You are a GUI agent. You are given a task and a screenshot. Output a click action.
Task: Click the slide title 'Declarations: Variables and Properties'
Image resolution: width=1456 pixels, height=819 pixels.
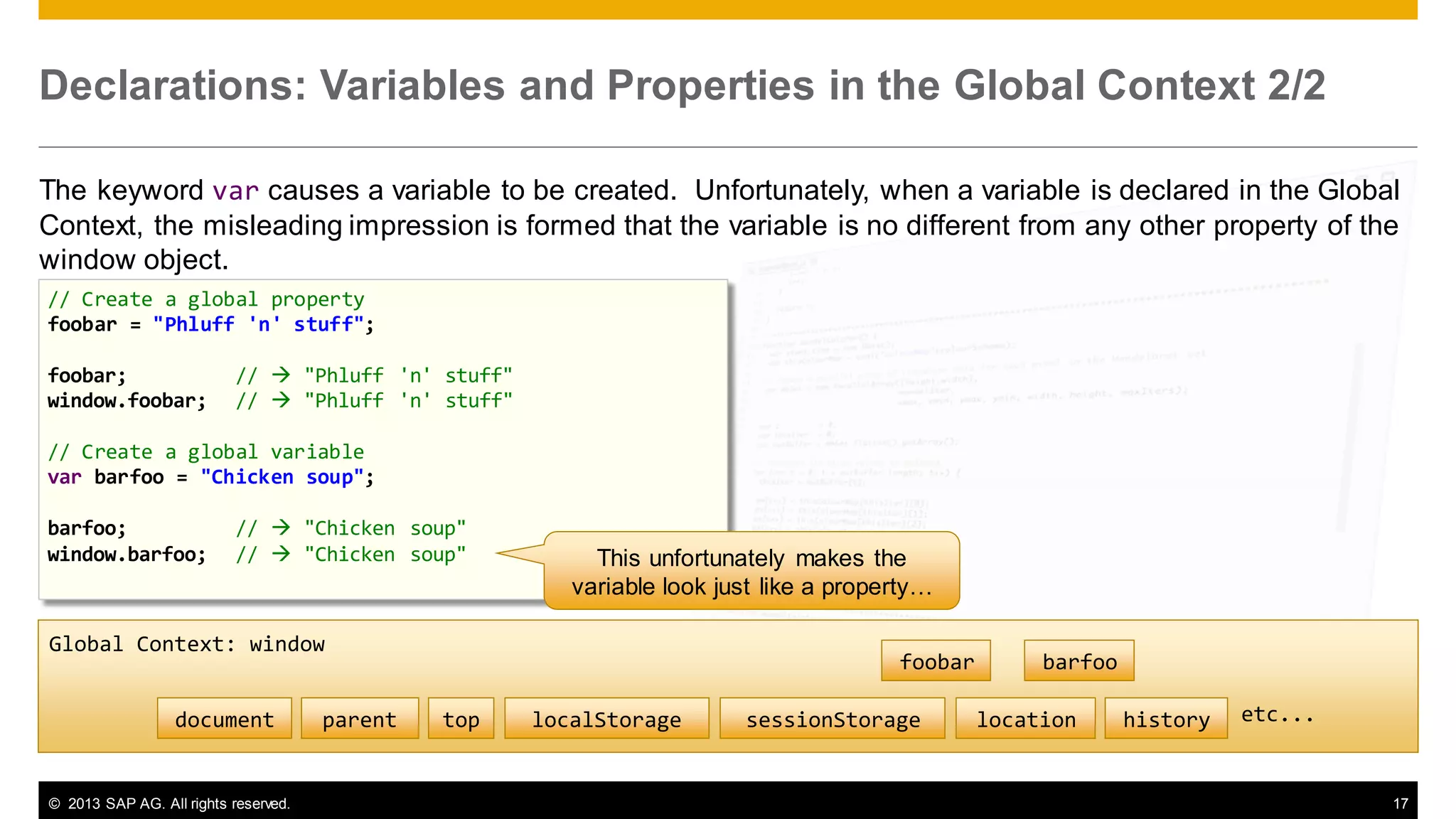click(x=682, y=85)
